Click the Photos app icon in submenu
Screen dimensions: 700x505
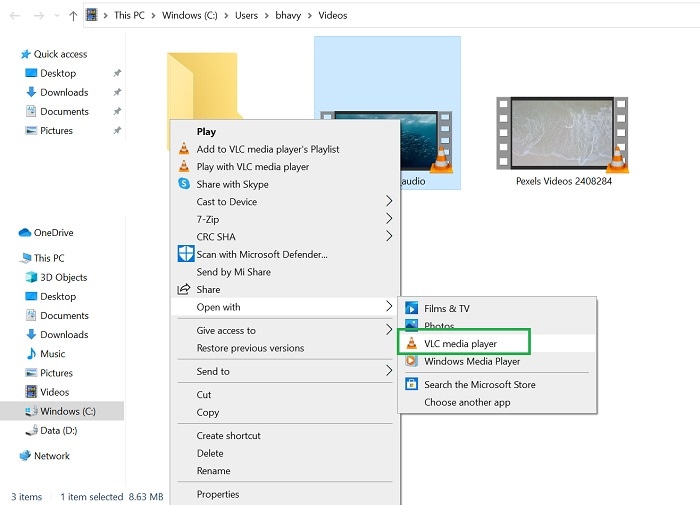[x=412, y=325]
